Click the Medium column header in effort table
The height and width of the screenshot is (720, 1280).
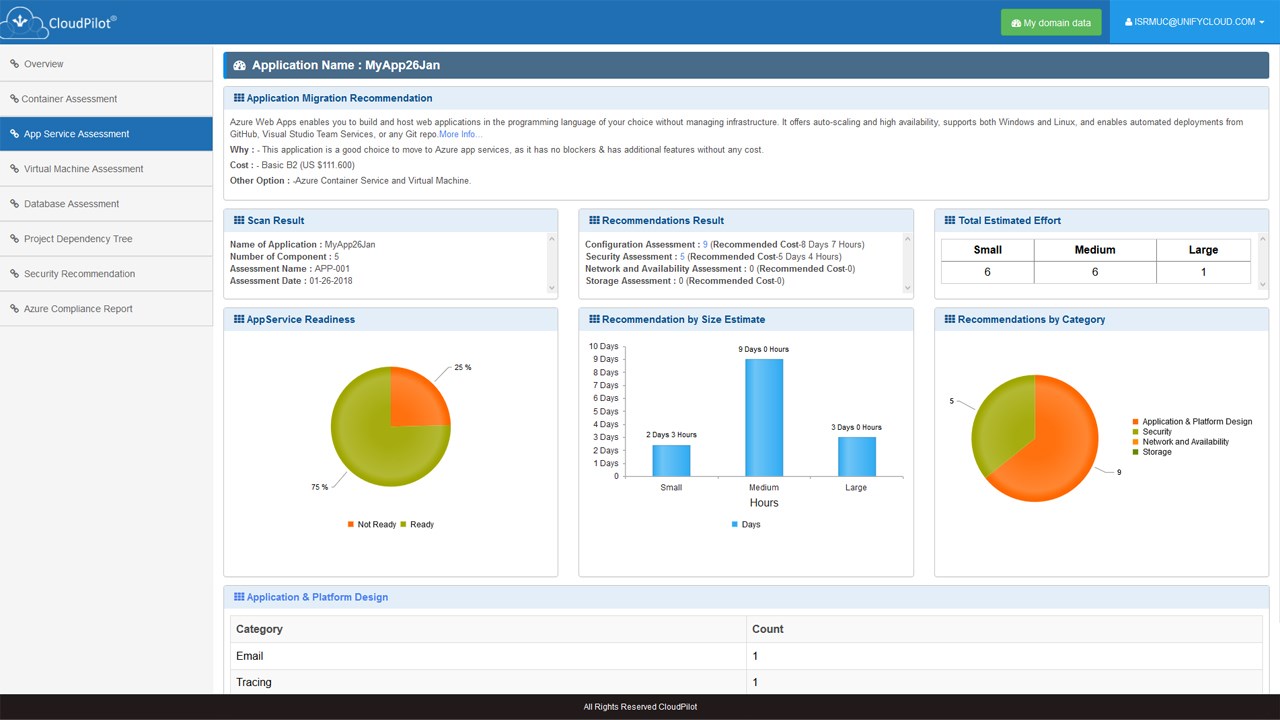point(1095,250)
